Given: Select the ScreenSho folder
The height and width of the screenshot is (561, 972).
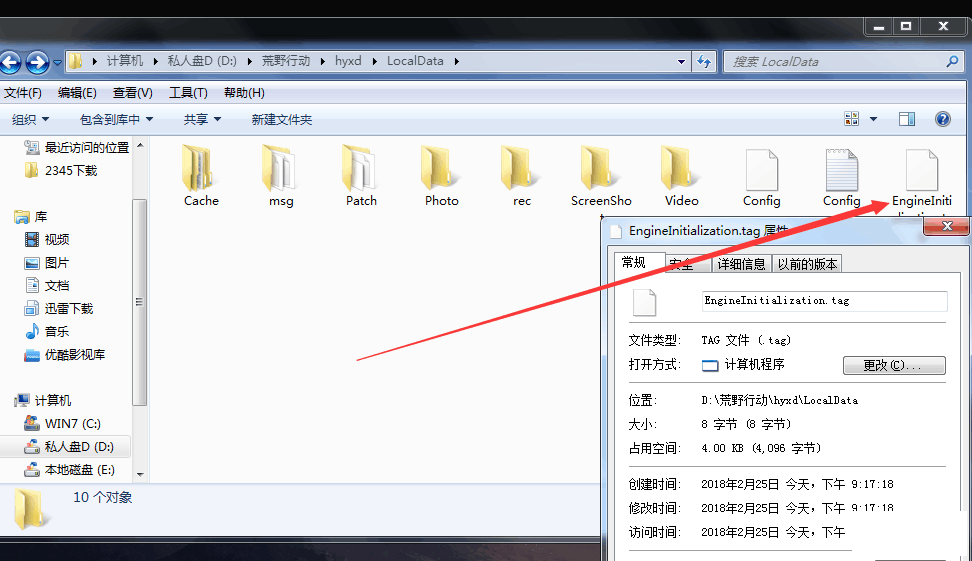Looking at the screenshot, I should [x=601, y=176].
